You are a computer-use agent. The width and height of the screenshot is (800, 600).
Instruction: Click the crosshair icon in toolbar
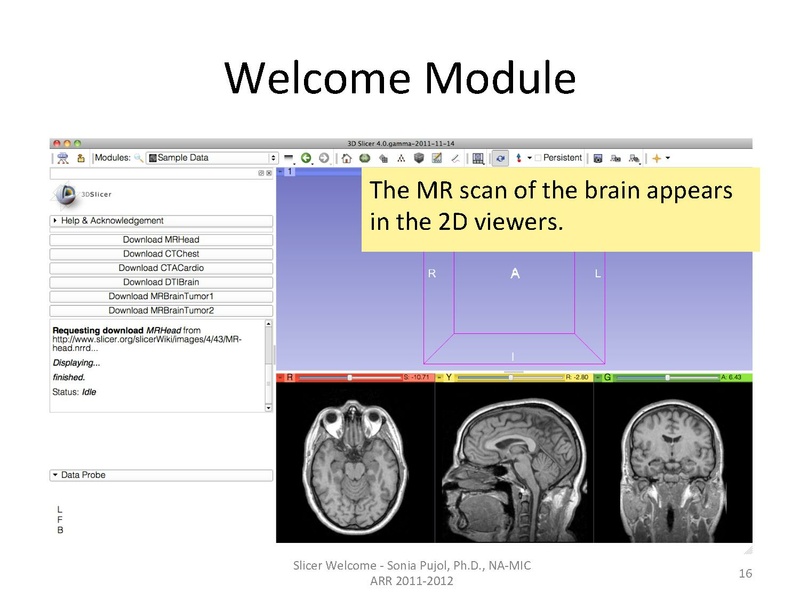(x=657, y=158)
